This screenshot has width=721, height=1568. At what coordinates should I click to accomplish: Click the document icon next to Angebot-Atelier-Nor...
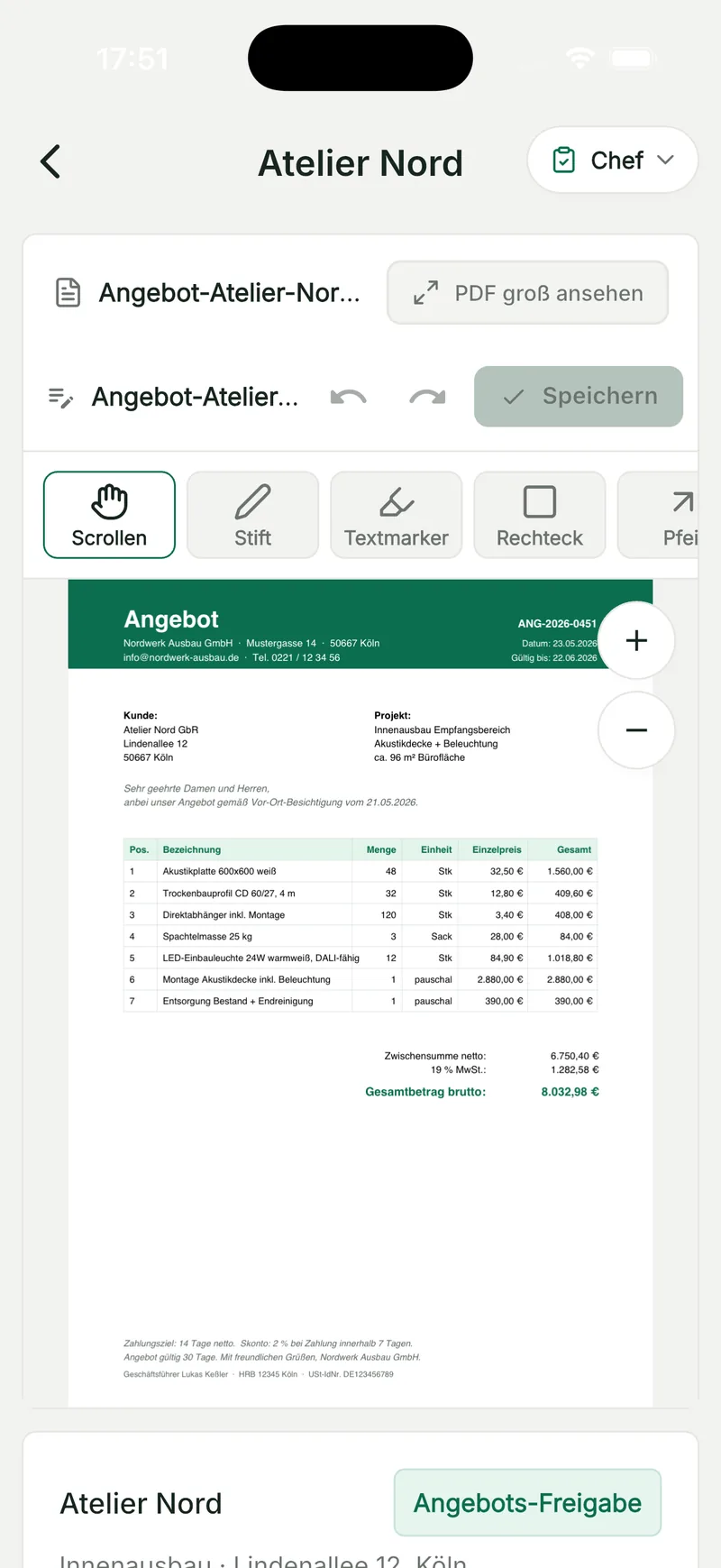(x=68, y=293)
